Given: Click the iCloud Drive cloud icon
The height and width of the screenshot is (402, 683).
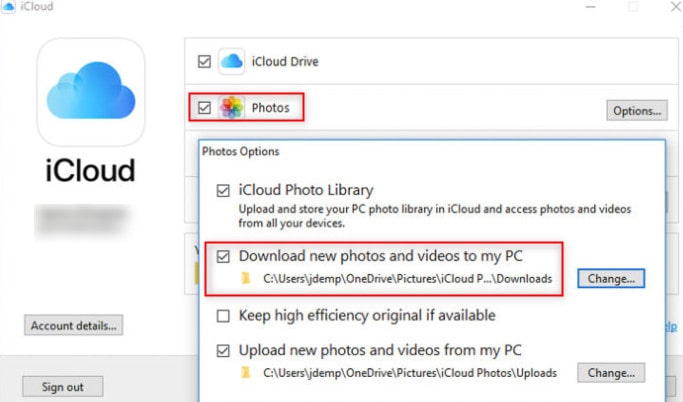Looking at the screenshot, I should tap(231, 61).
